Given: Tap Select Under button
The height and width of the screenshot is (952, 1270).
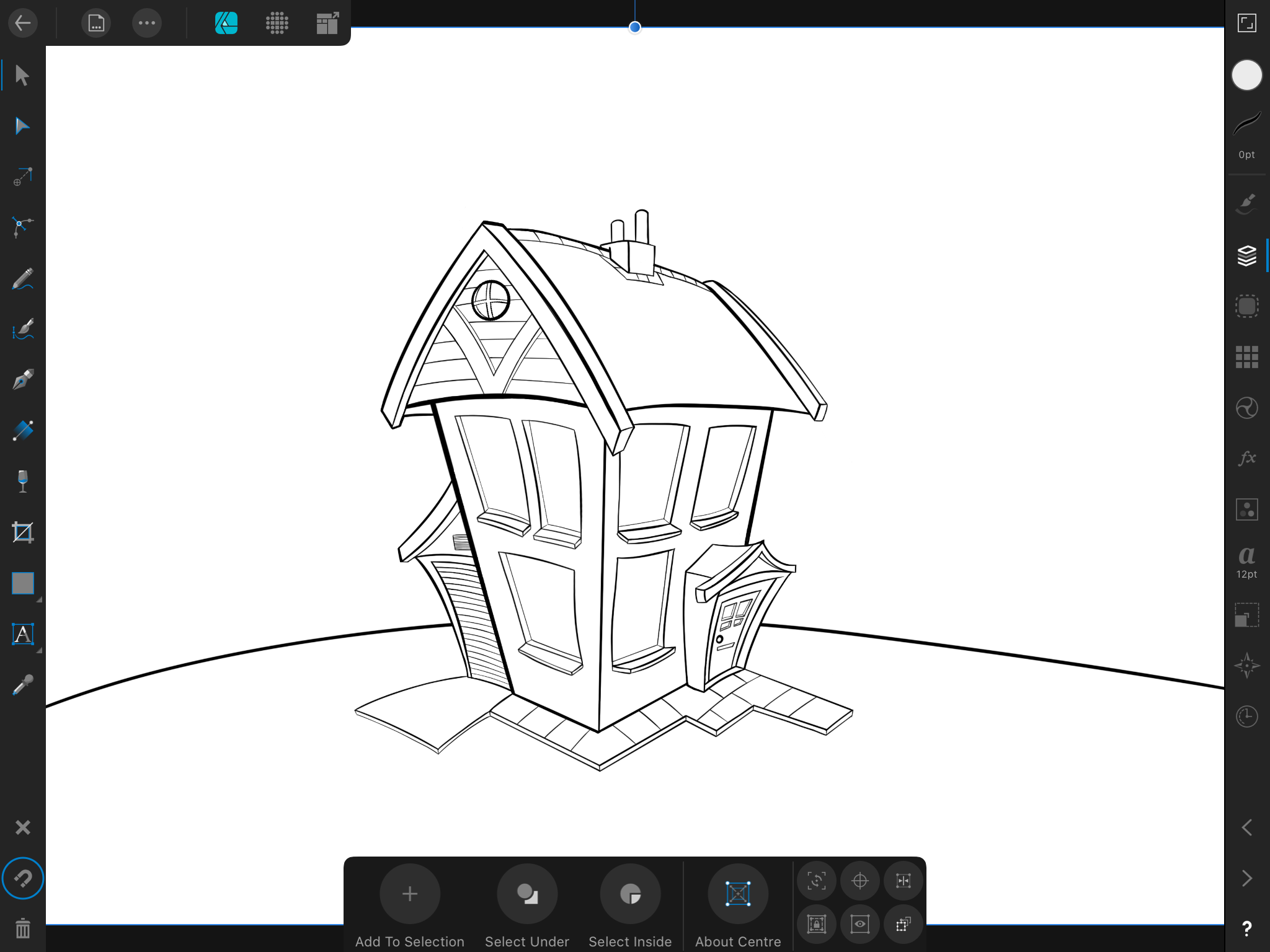Looking at the screenshot, I should click(527, 894).
